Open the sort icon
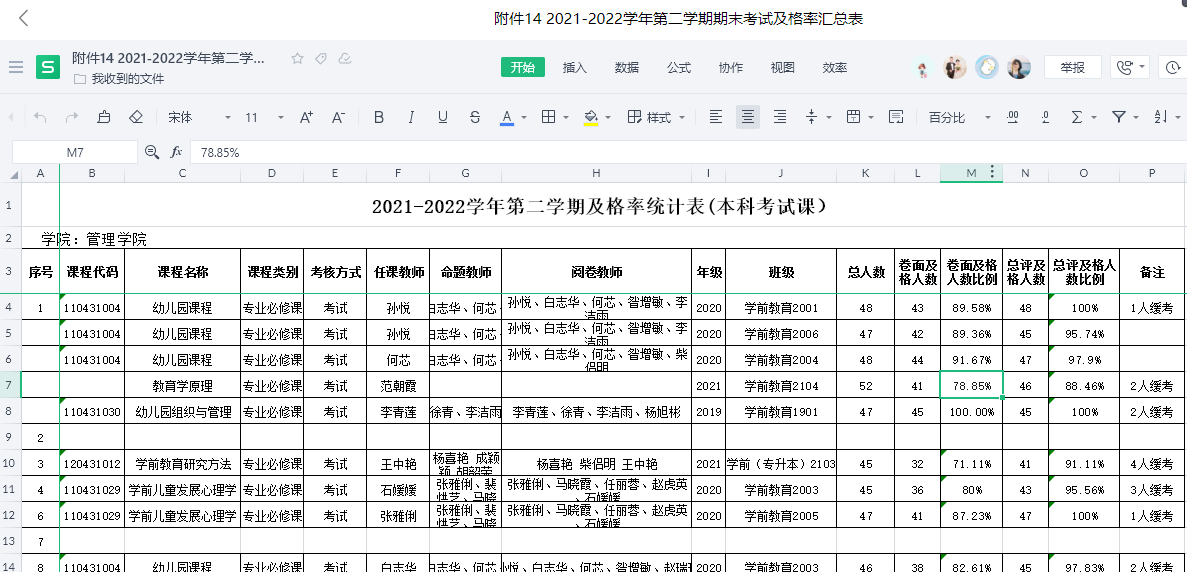 pos(1161,117)
